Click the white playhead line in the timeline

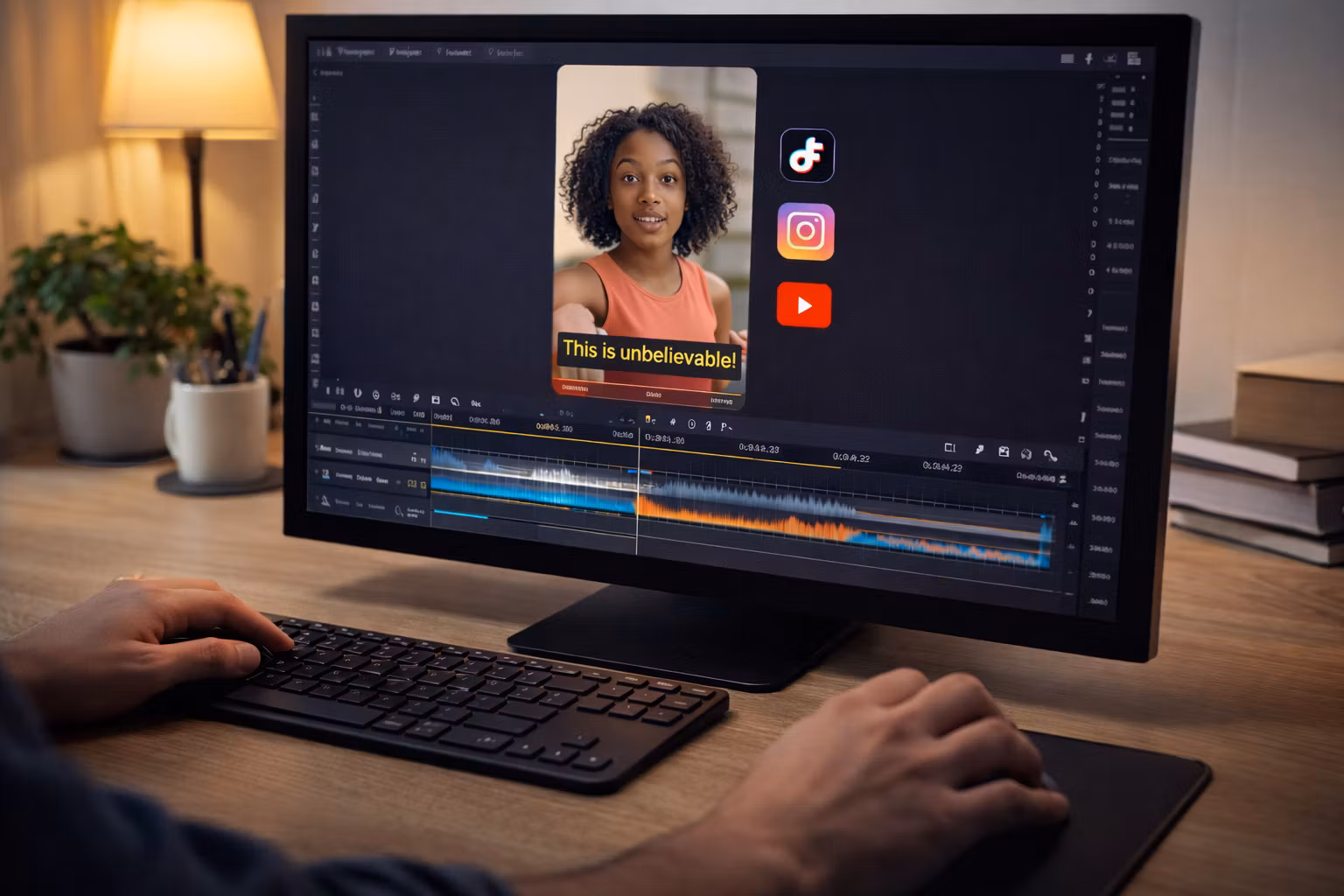tap(638, 490)
